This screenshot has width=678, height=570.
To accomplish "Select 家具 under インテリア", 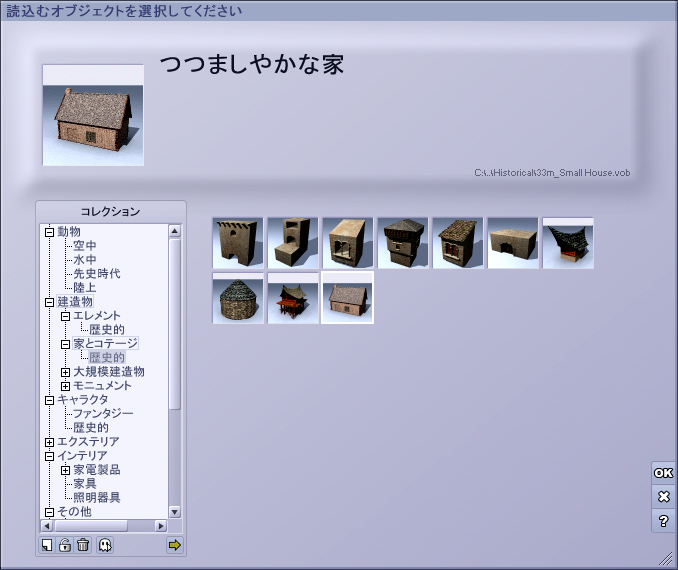I will (85, 484).
